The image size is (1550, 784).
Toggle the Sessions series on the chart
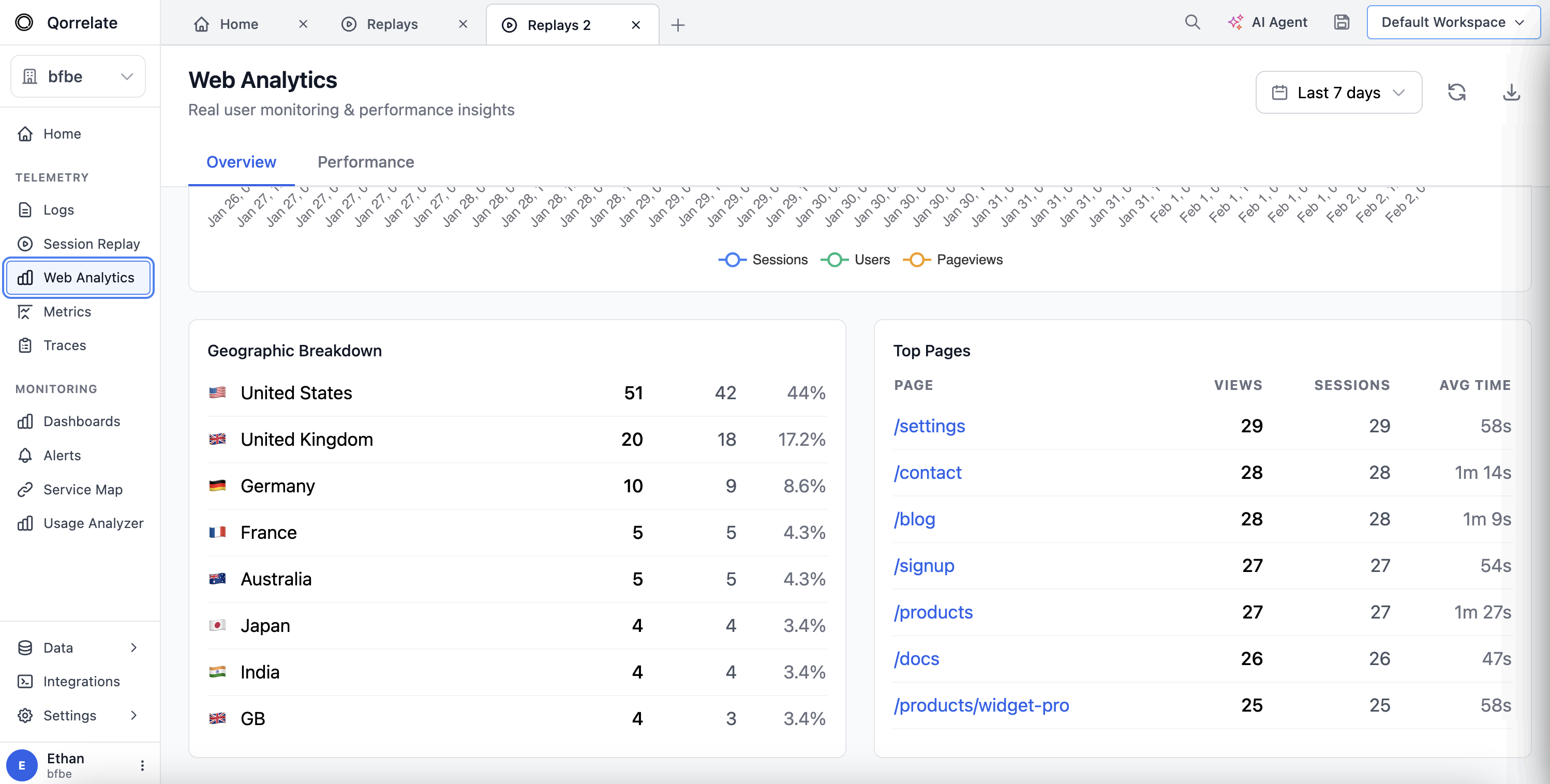[763, 259]
